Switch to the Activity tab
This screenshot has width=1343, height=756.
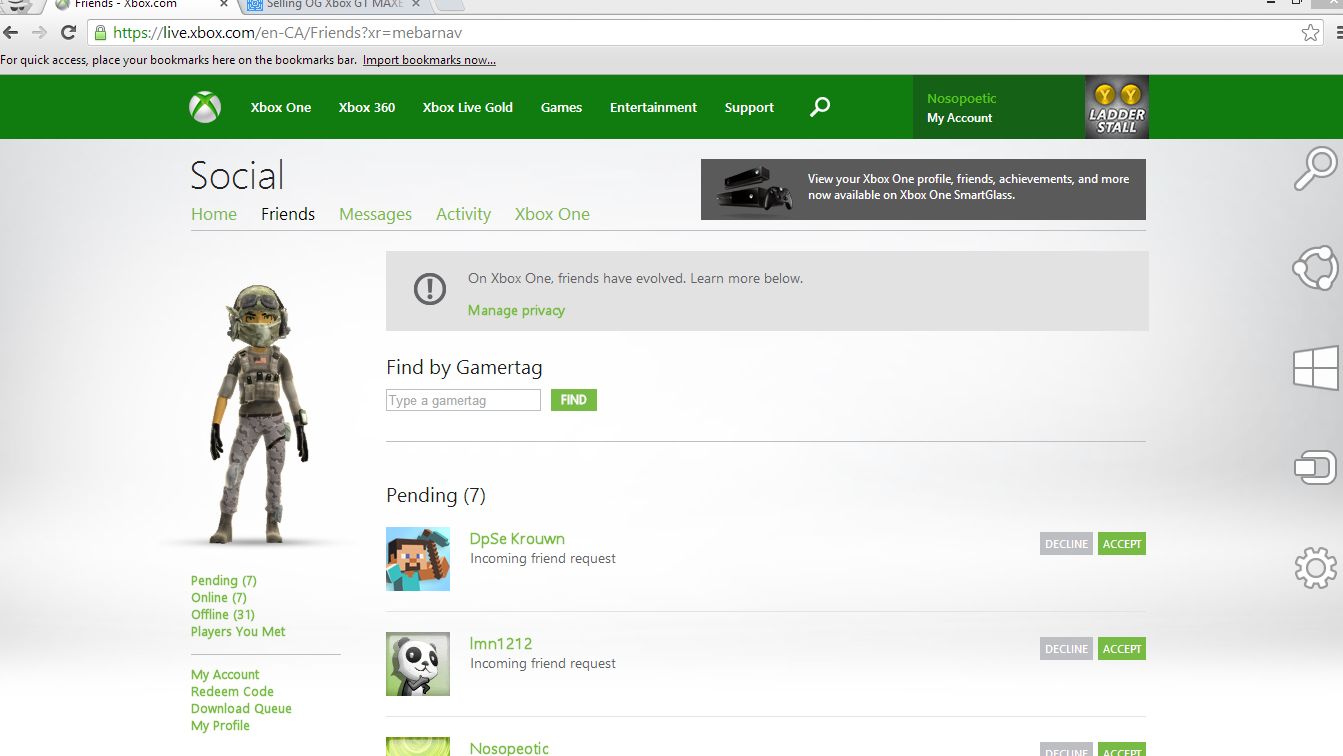click(x=463, y=214)
